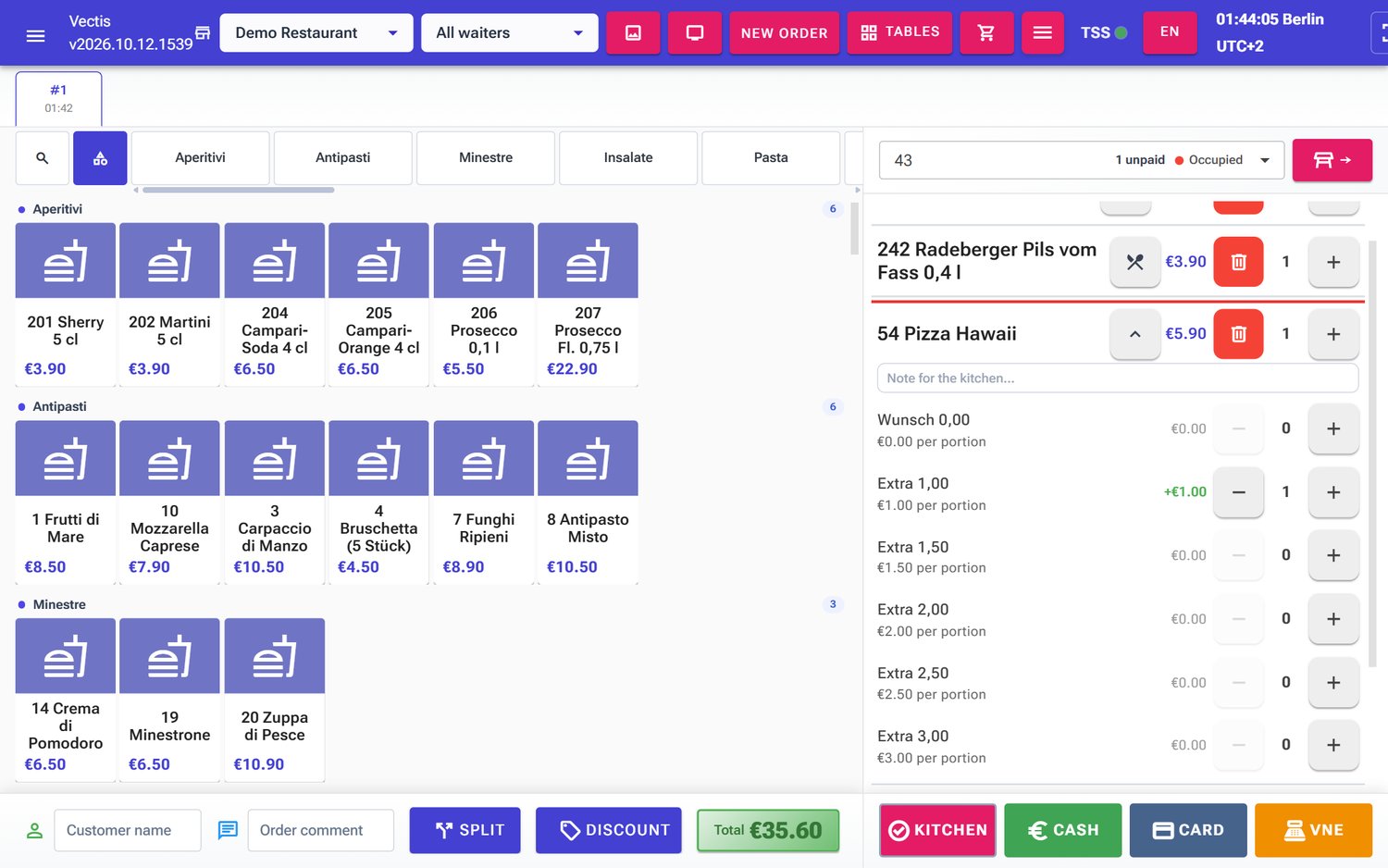Collapse the Pizza Hawaii options chevron
The width and height of the screenshot is (1388, 868).
pos(1134,334)
